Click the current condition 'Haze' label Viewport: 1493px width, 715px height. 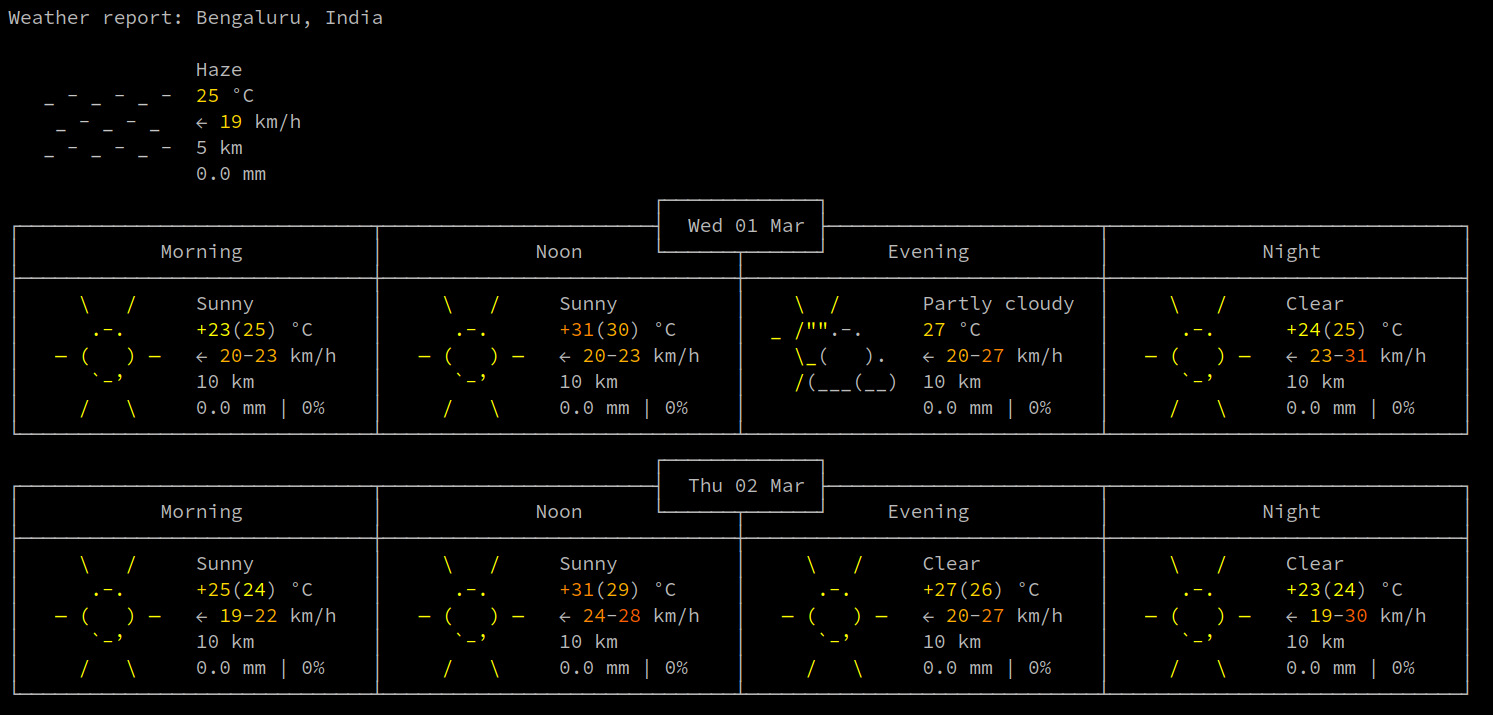(219, 70)
